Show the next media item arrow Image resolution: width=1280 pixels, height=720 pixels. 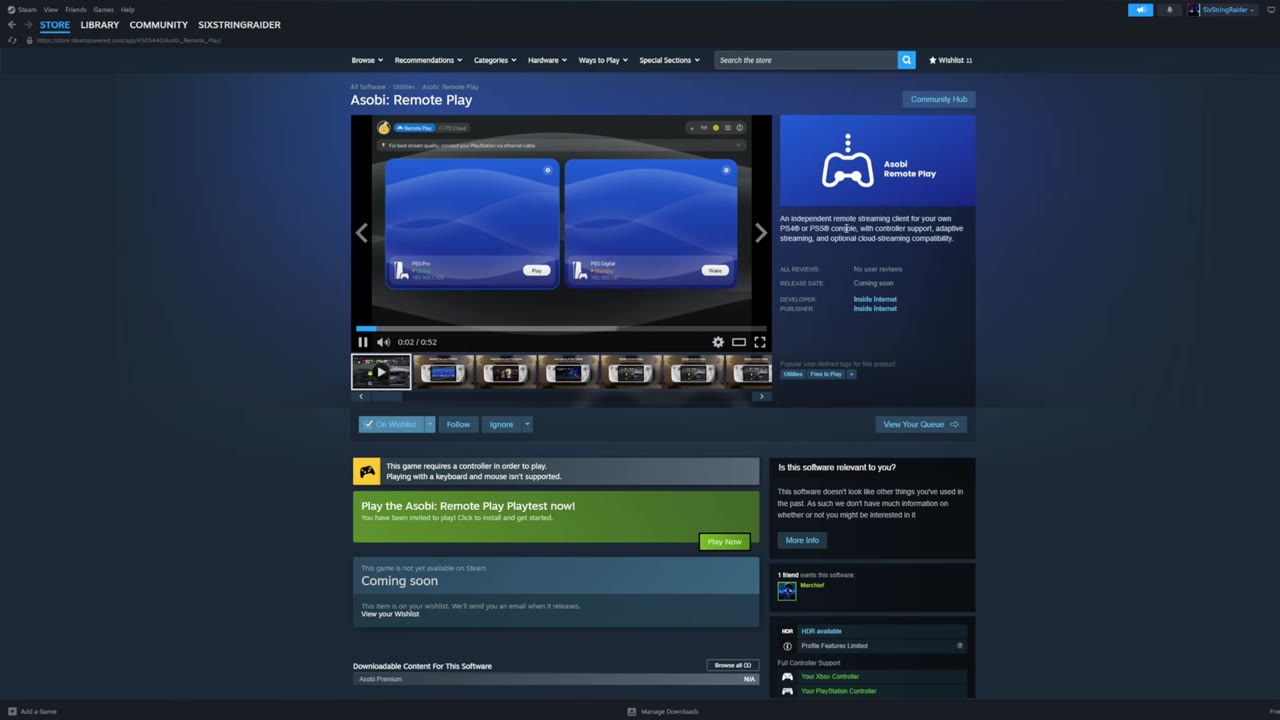coord(761,233)
